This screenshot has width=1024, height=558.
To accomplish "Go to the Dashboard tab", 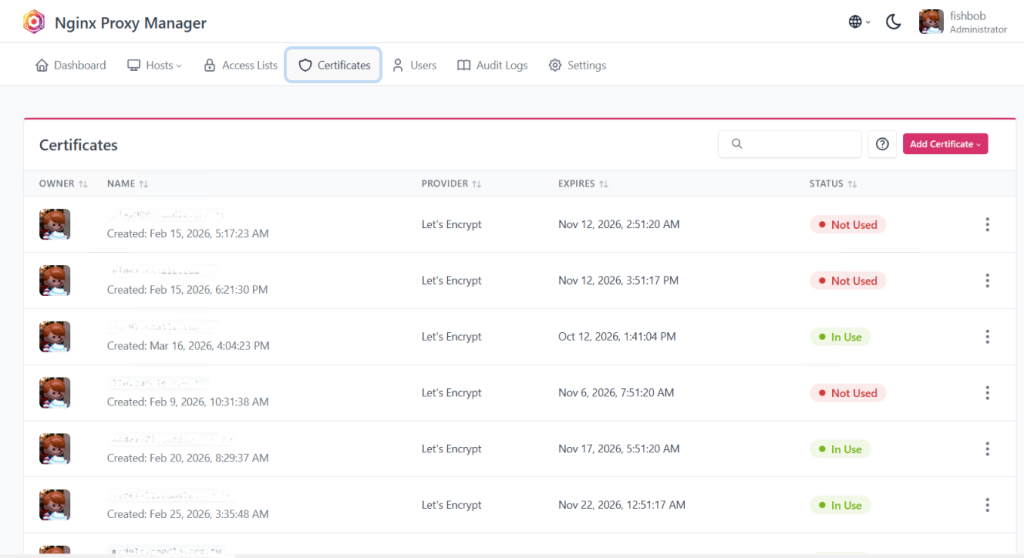I will pyautogui.click(x=71, y=65).
